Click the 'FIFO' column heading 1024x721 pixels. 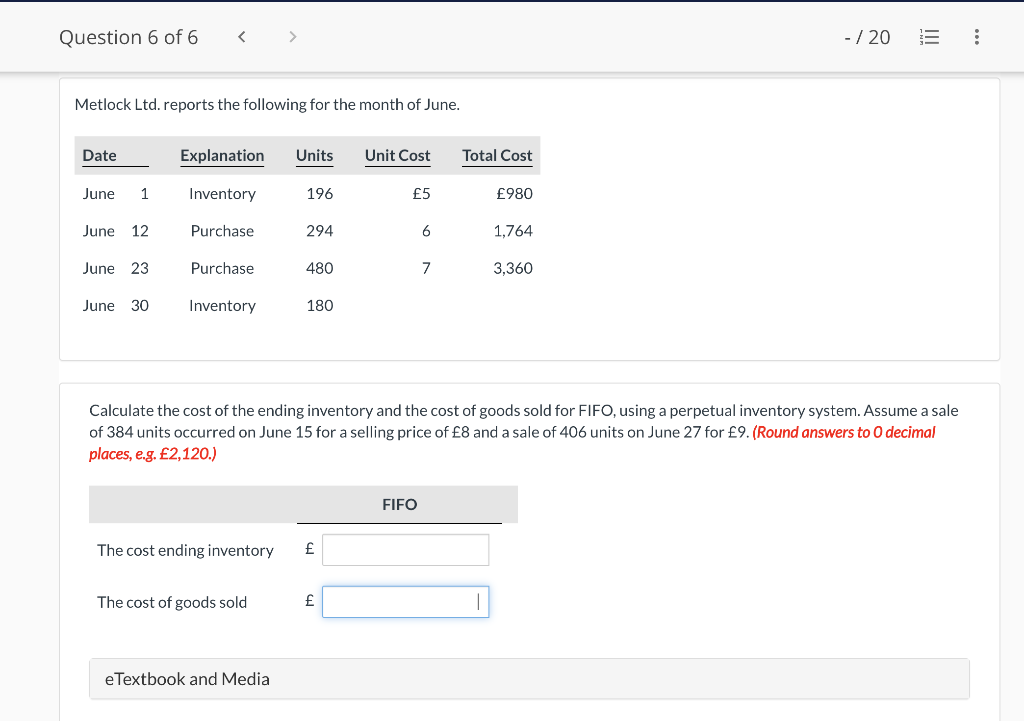pos(400,504)
